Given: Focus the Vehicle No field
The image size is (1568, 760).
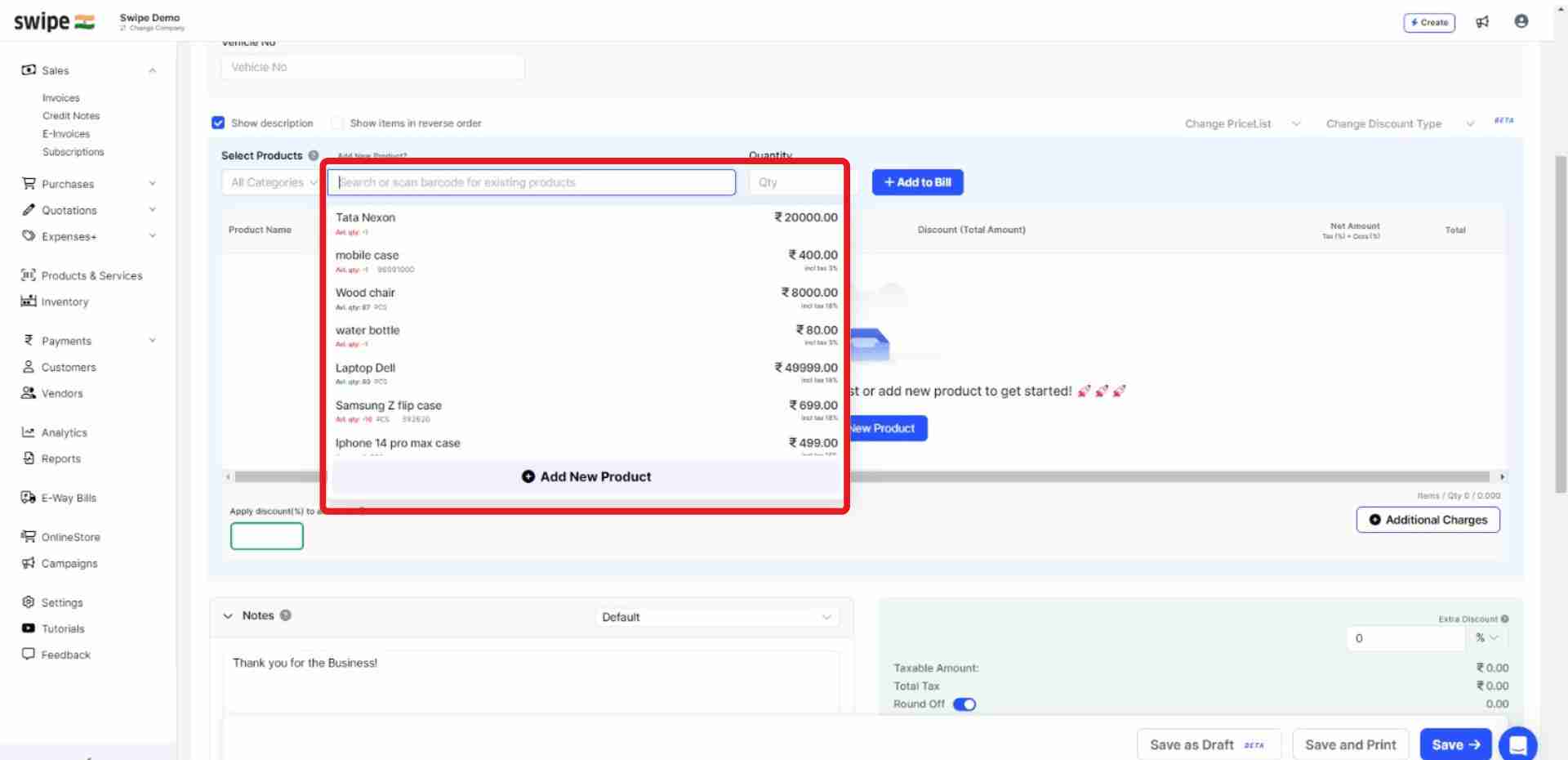Looking at the screenshot, I should click(x=372, y=67).
